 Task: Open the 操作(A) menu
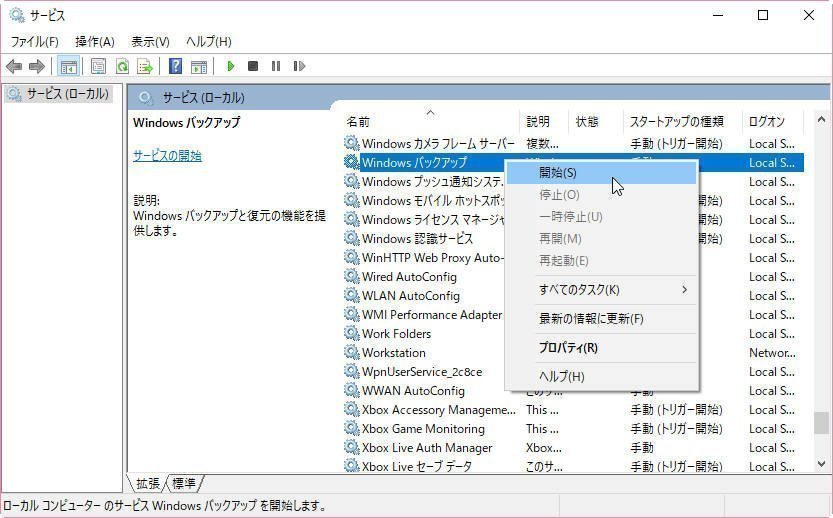coord(95,41)
